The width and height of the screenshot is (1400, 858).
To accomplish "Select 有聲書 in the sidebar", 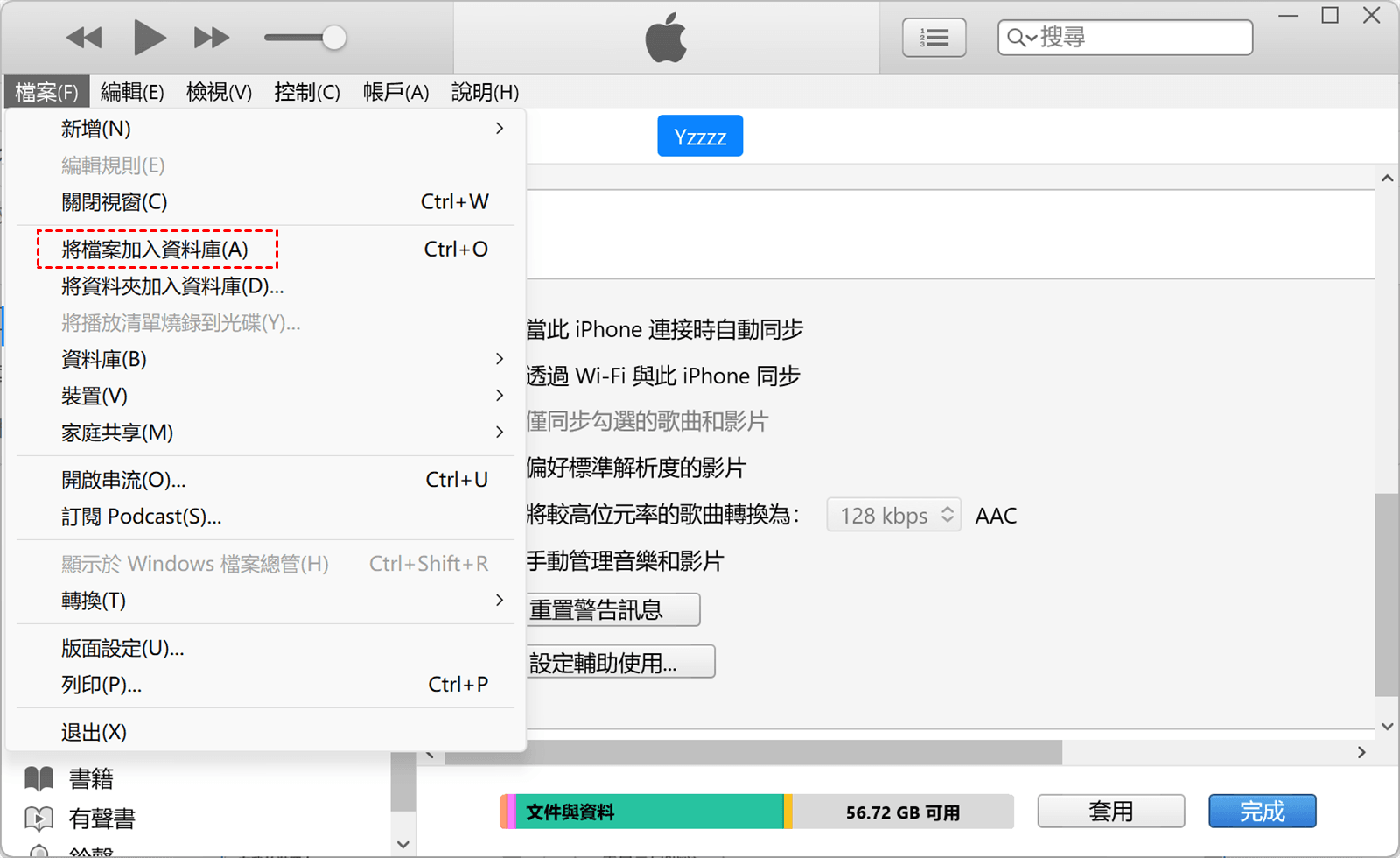I will 101,819.
